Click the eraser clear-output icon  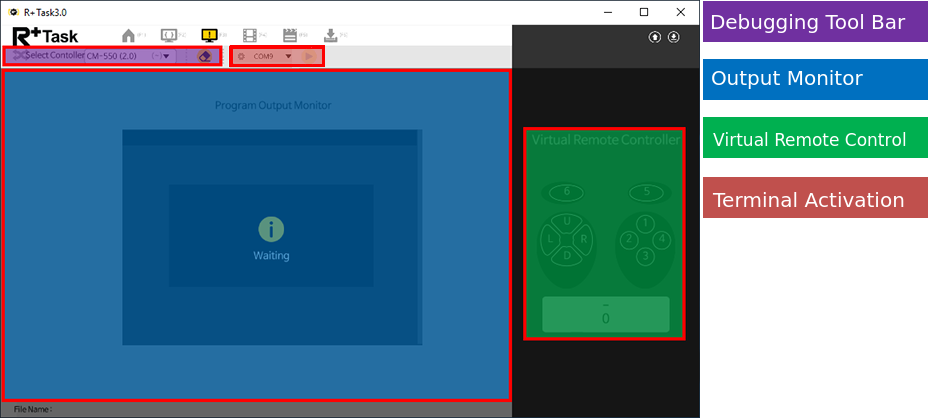tap(204, 56)
